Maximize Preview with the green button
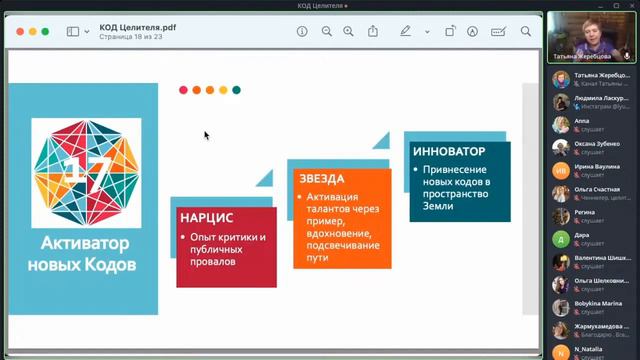 tap(45, 31)
